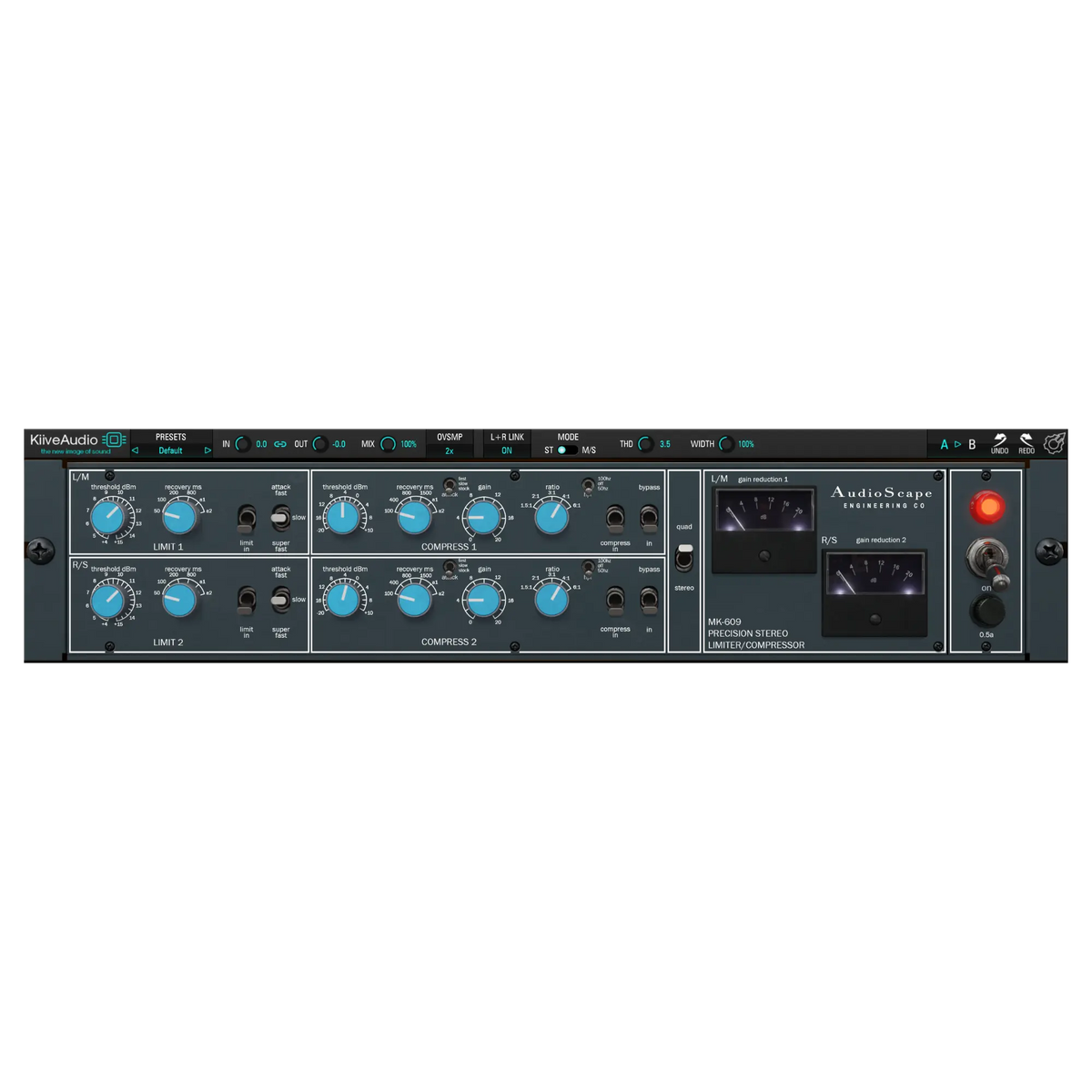Click COMPRESS 2 gain knob

click(x=483, y=599)
